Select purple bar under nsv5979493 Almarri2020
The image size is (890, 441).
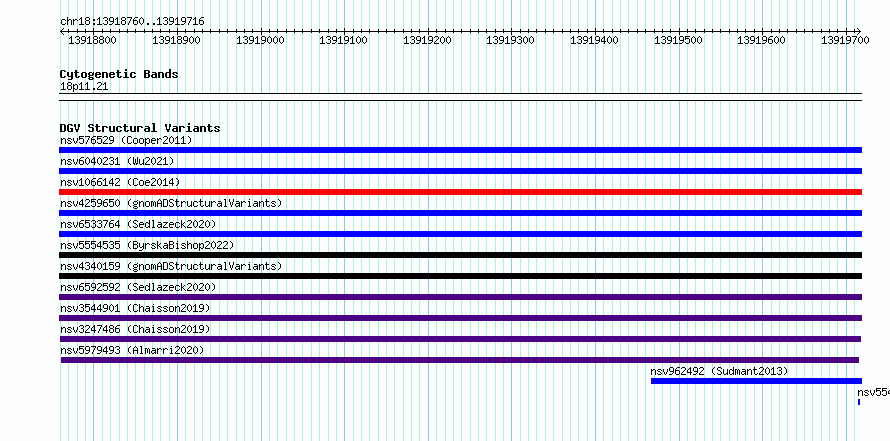[460, 360]
